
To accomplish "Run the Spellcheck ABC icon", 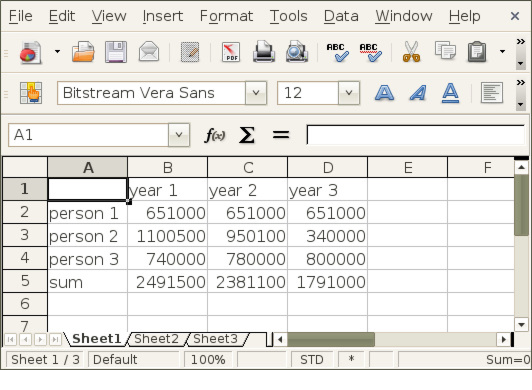I will 337,52.
